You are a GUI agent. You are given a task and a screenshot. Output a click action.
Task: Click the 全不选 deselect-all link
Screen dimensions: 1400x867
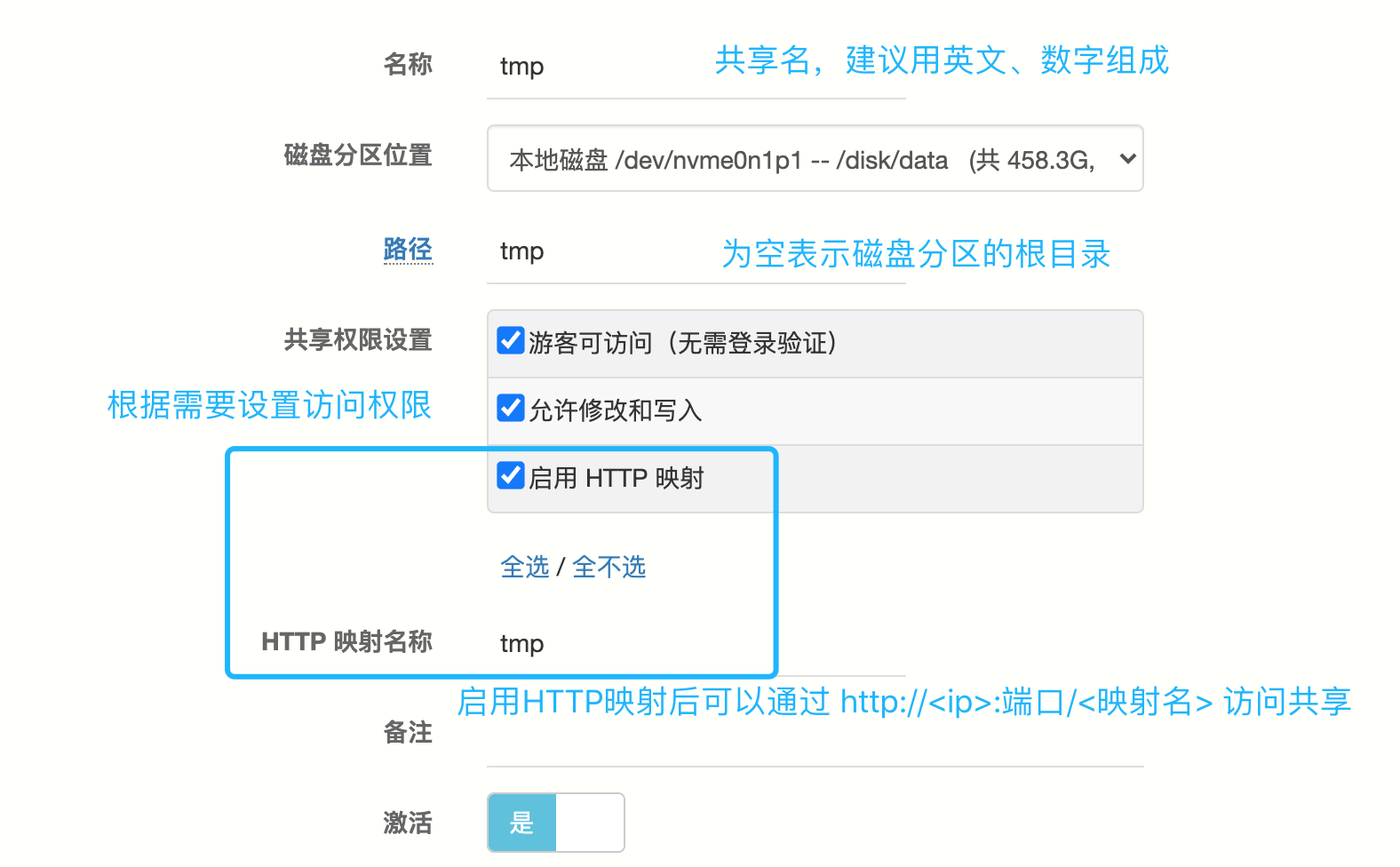coord(609,567)
